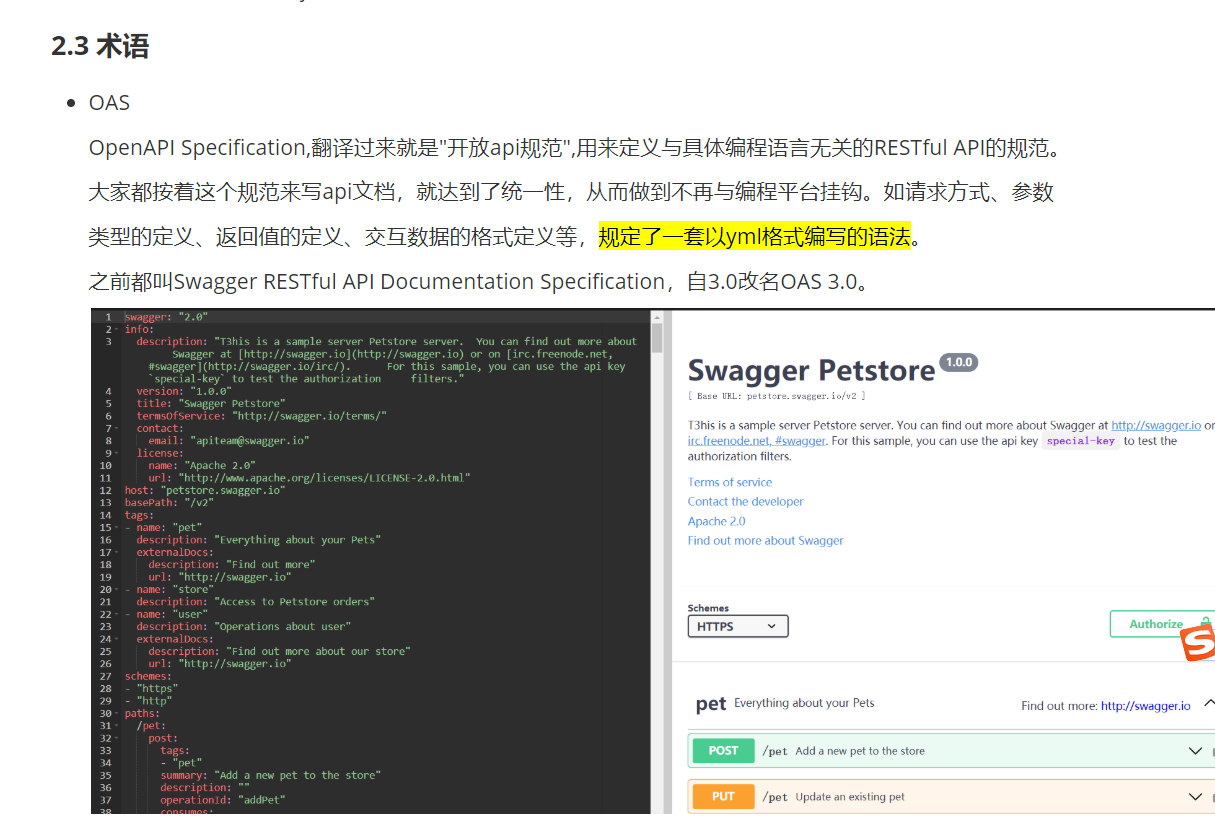Viewport: 1215px width, 819px height.
Task: Fold the post block at line 32
Action: pyautogui.click(x=118, y=738)
